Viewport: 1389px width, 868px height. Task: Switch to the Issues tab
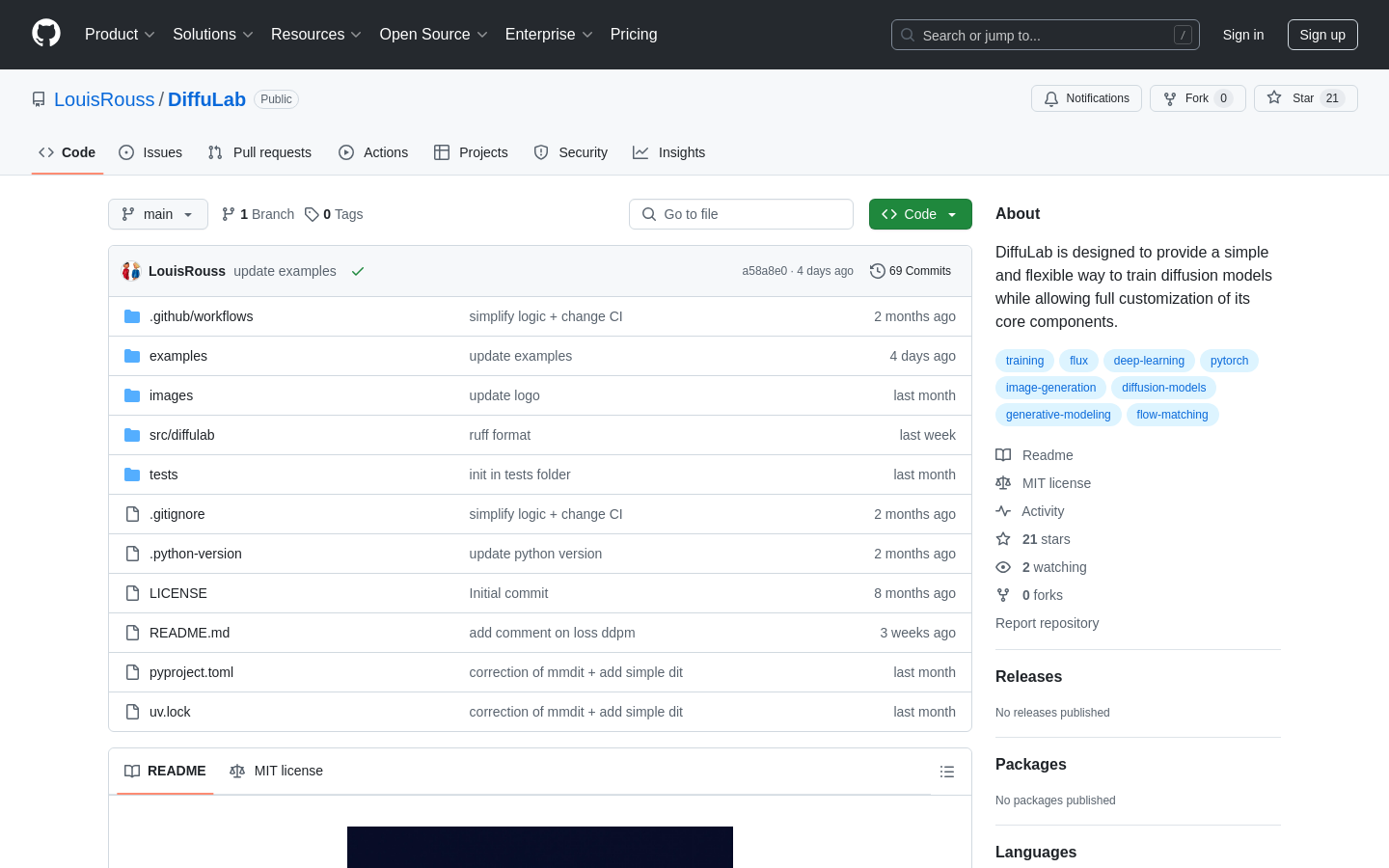click(x=150, y=152)
